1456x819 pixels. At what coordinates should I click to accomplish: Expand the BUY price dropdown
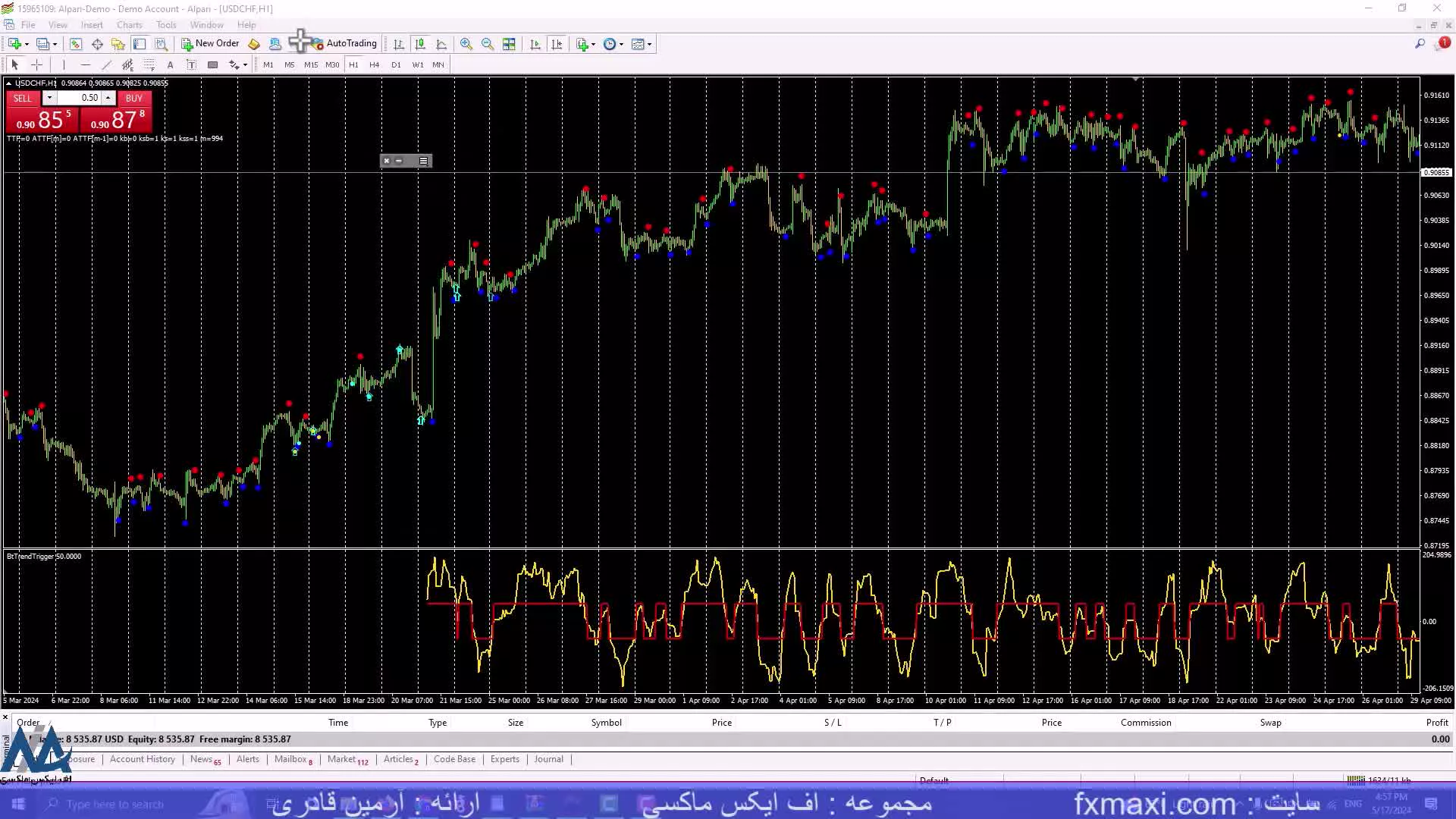tap(108, 98)
